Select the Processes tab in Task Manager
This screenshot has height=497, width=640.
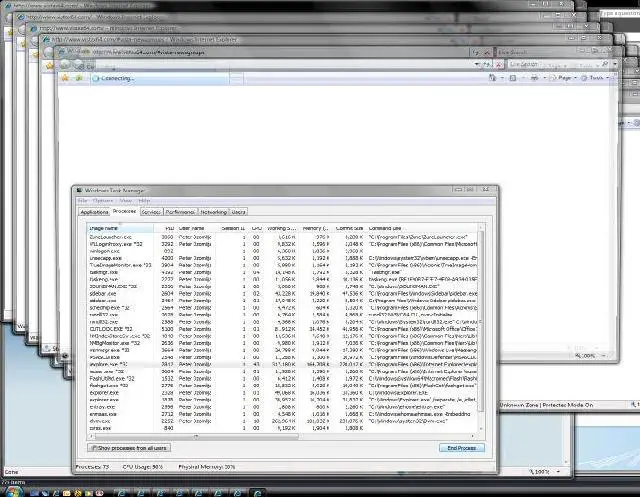124,211
